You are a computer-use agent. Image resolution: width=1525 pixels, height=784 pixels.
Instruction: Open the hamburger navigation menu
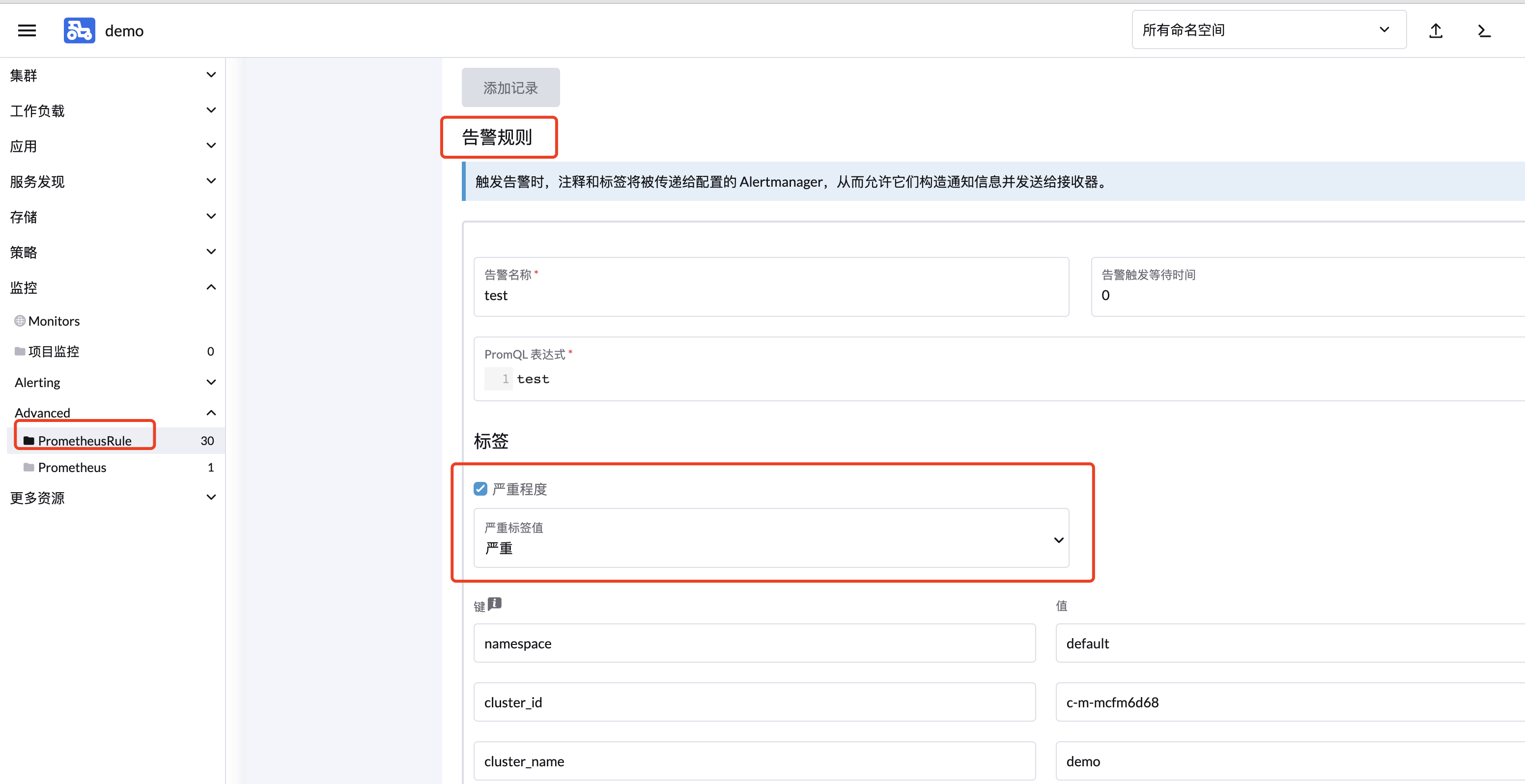27,30
